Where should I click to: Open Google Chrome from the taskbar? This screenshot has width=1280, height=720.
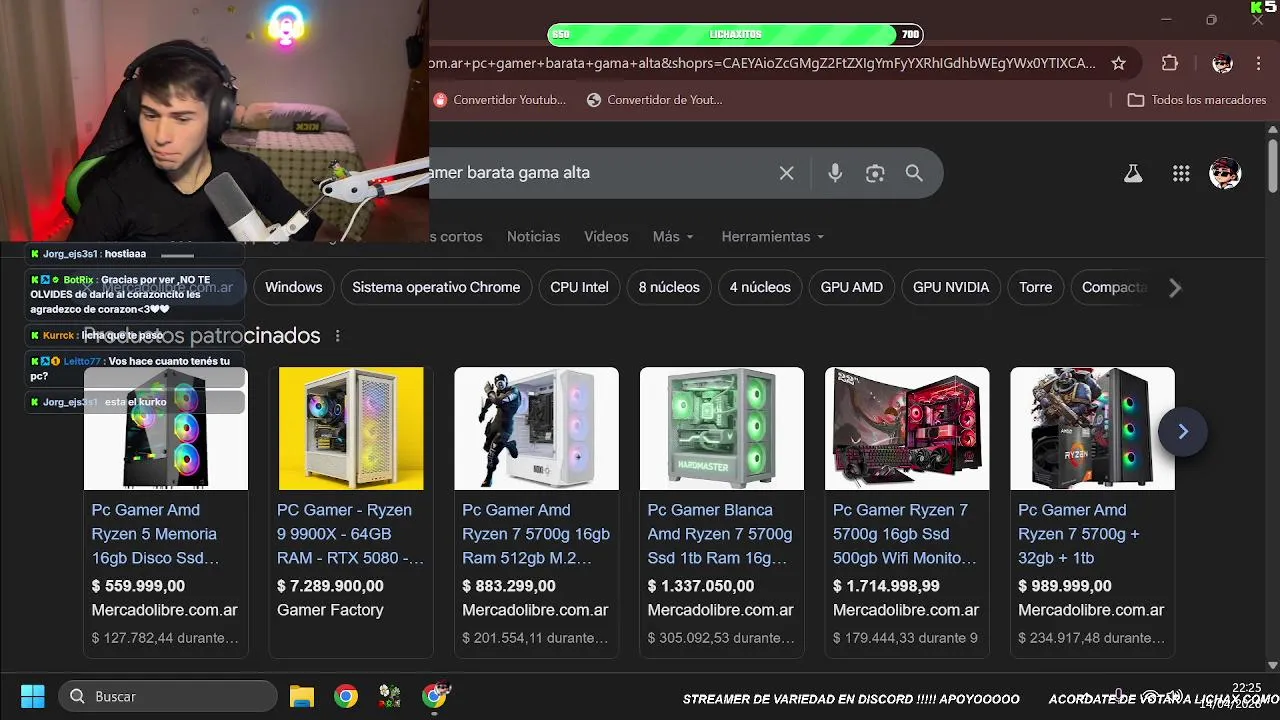(346, 696)
